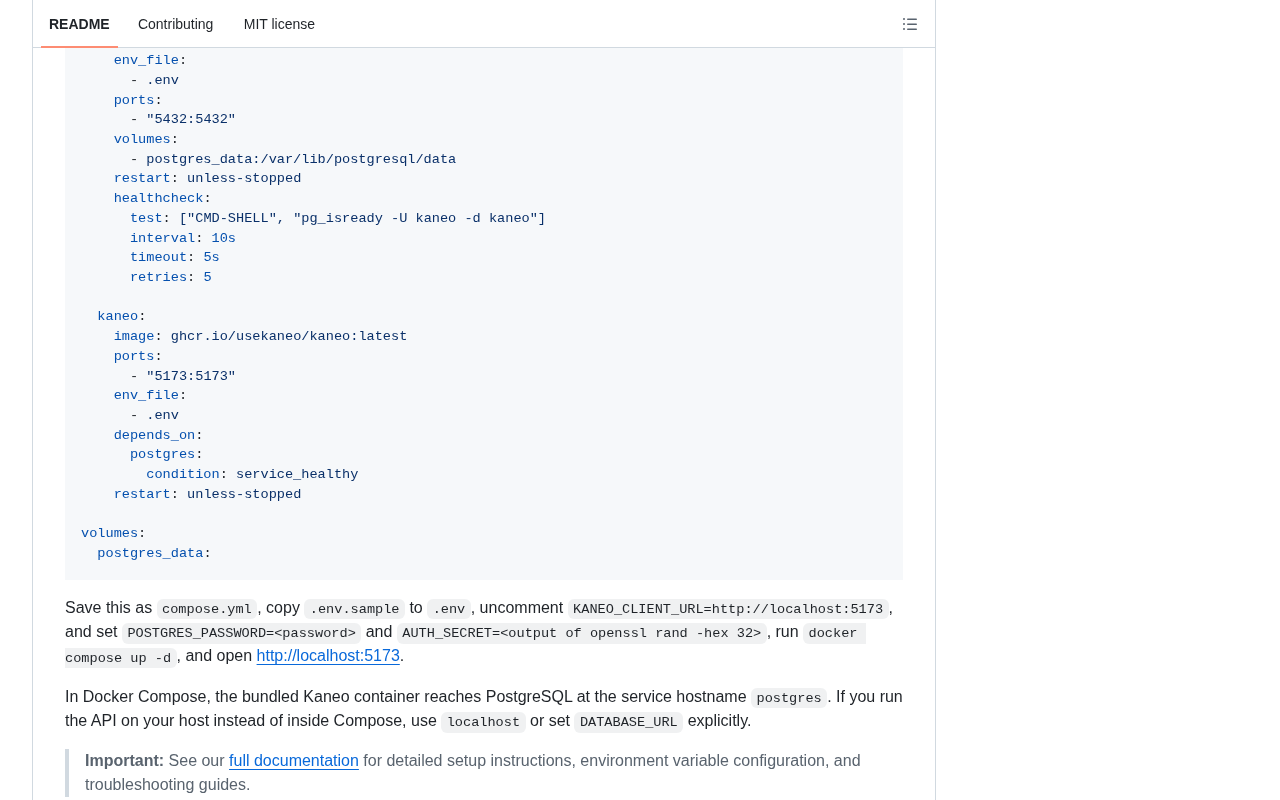Click the condition: service_healthy line
The height and width of the screenshot is (800, 1280).
pos(252,475)
